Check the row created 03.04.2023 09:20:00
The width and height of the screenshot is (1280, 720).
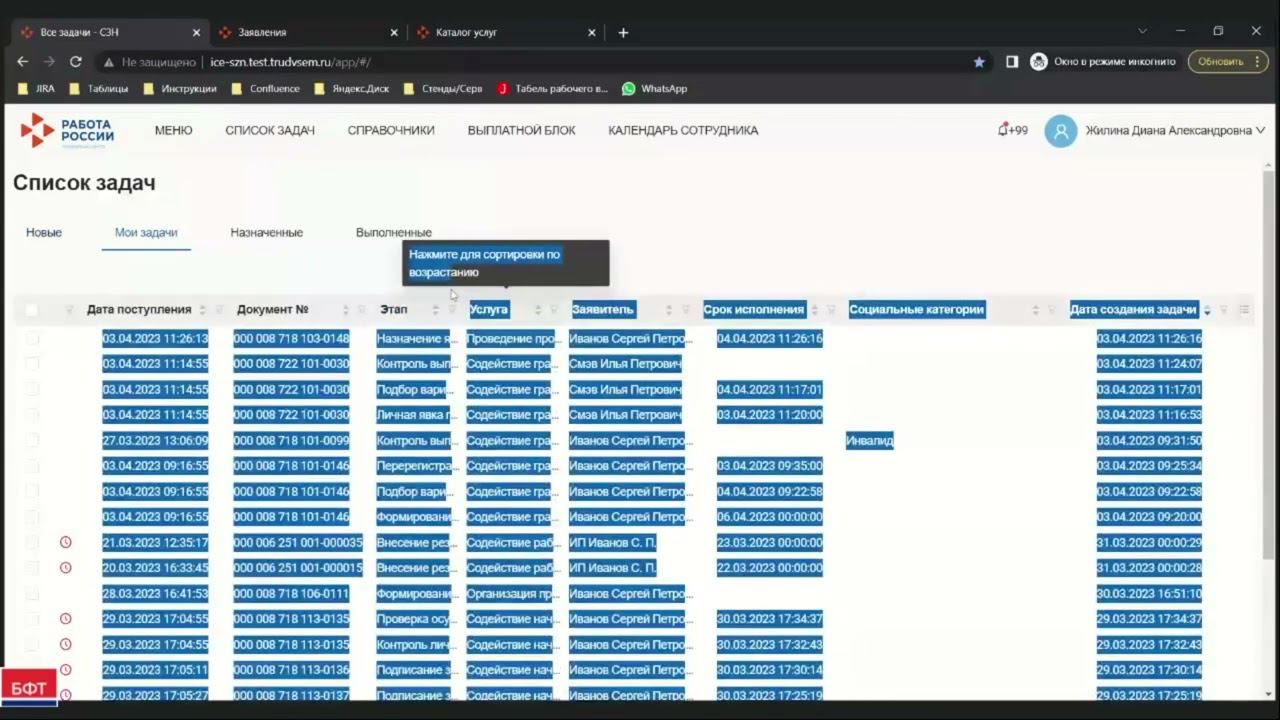click(32, 517)
